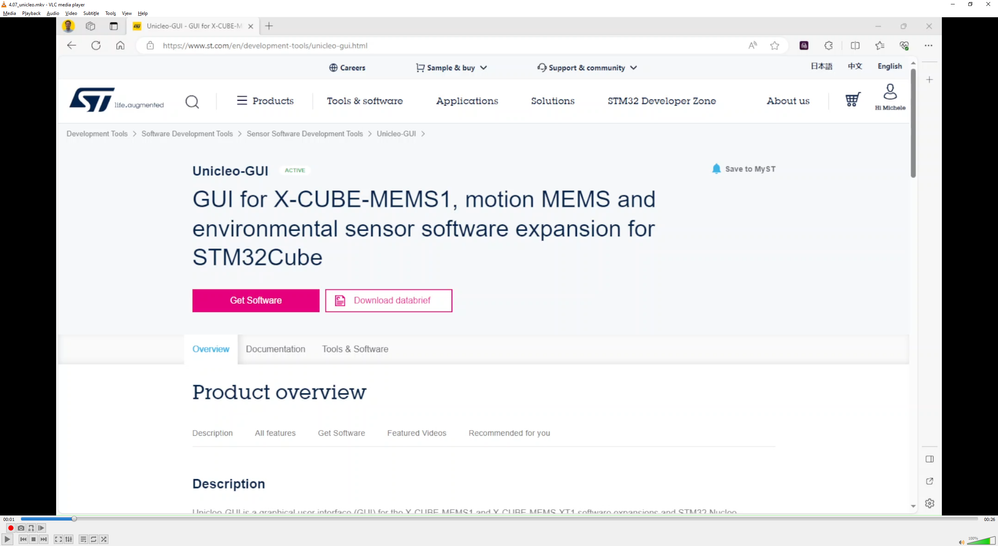Click the VLC seek bar
Screen dimensions: 998x546
499,519
